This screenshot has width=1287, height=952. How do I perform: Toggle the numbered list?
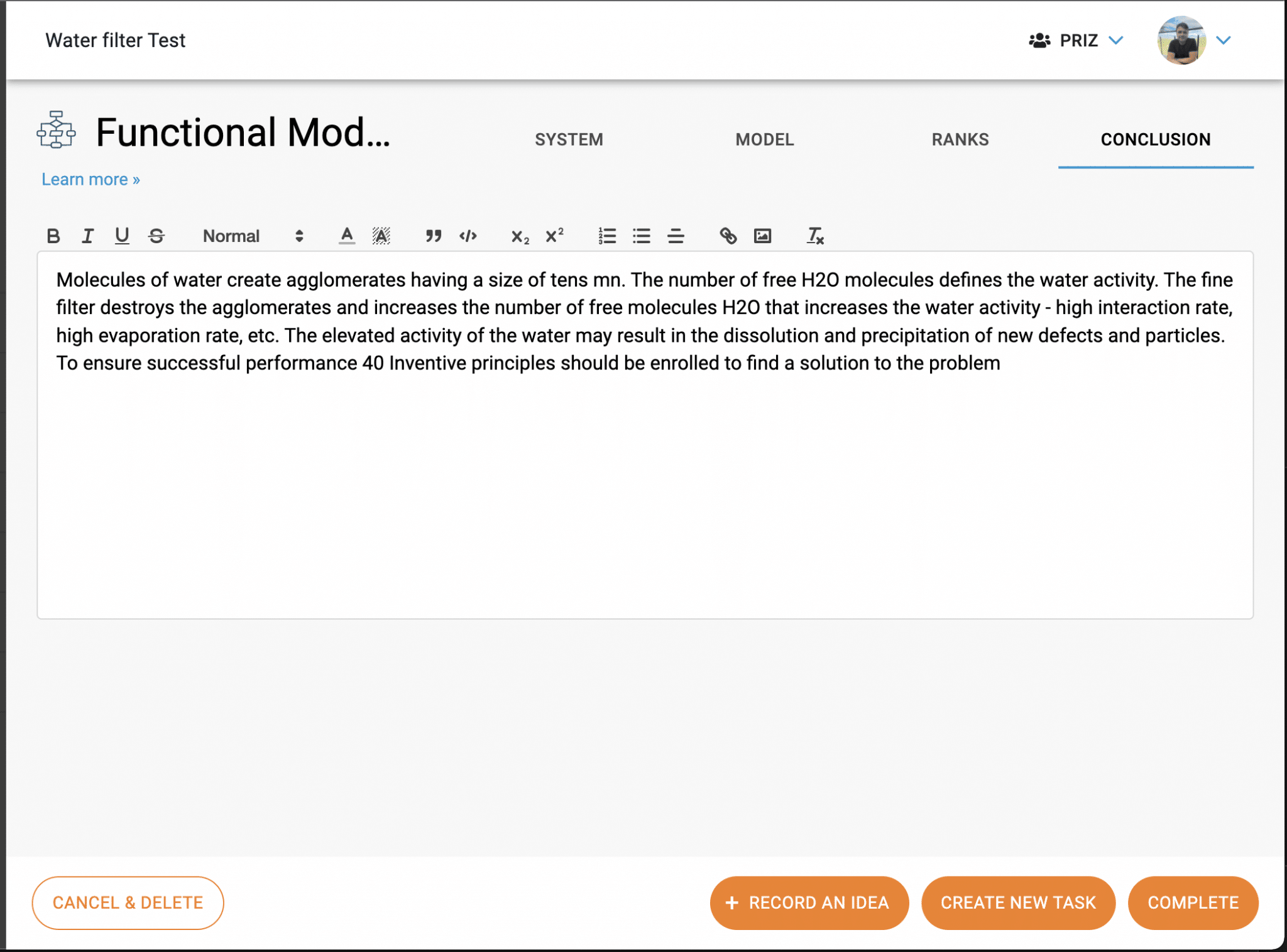pos(606,236)
